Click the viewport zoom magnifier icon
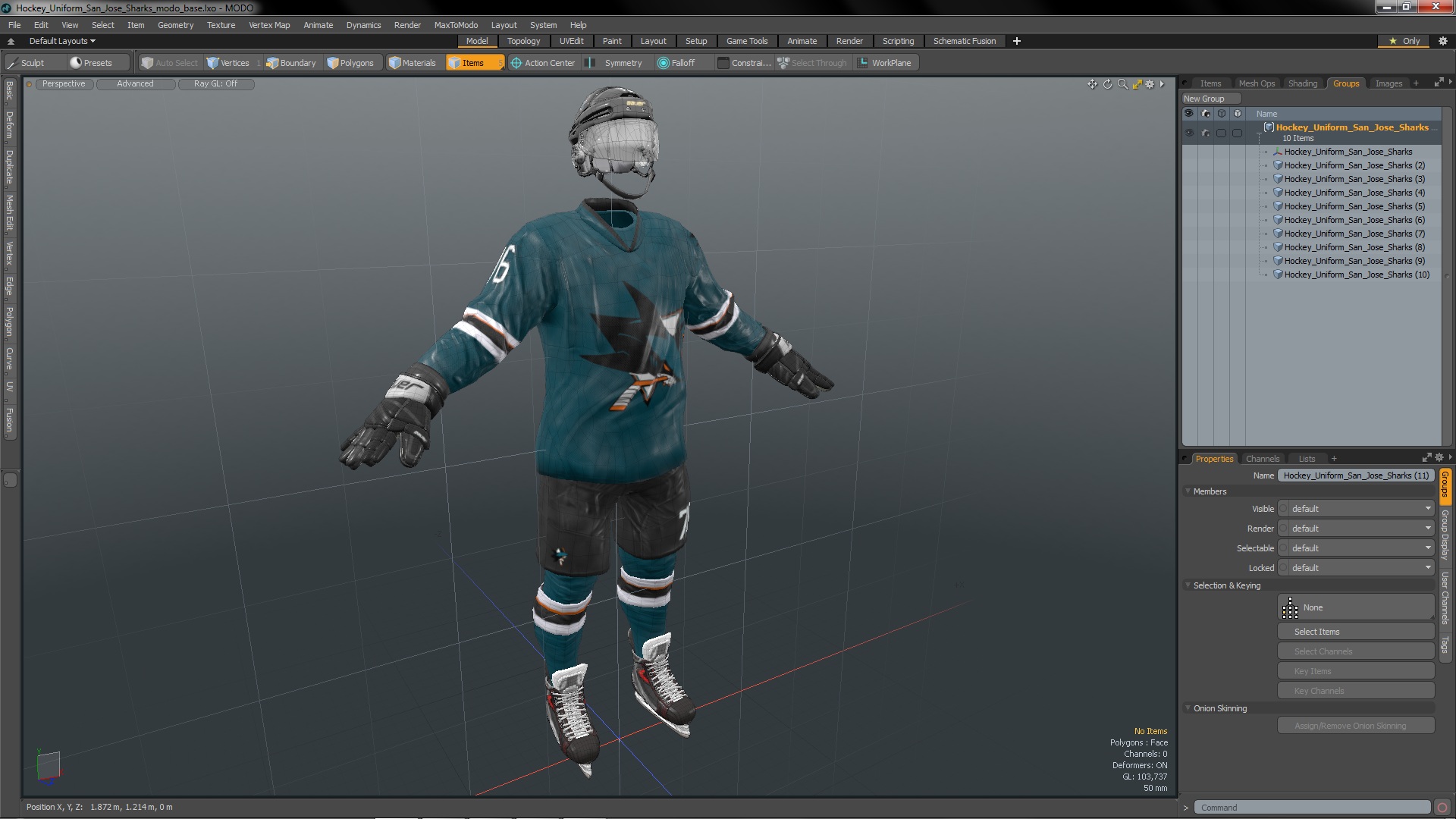Viewport: 1456px width, 819px height. pyautogui.click(x=1122, y=84)
